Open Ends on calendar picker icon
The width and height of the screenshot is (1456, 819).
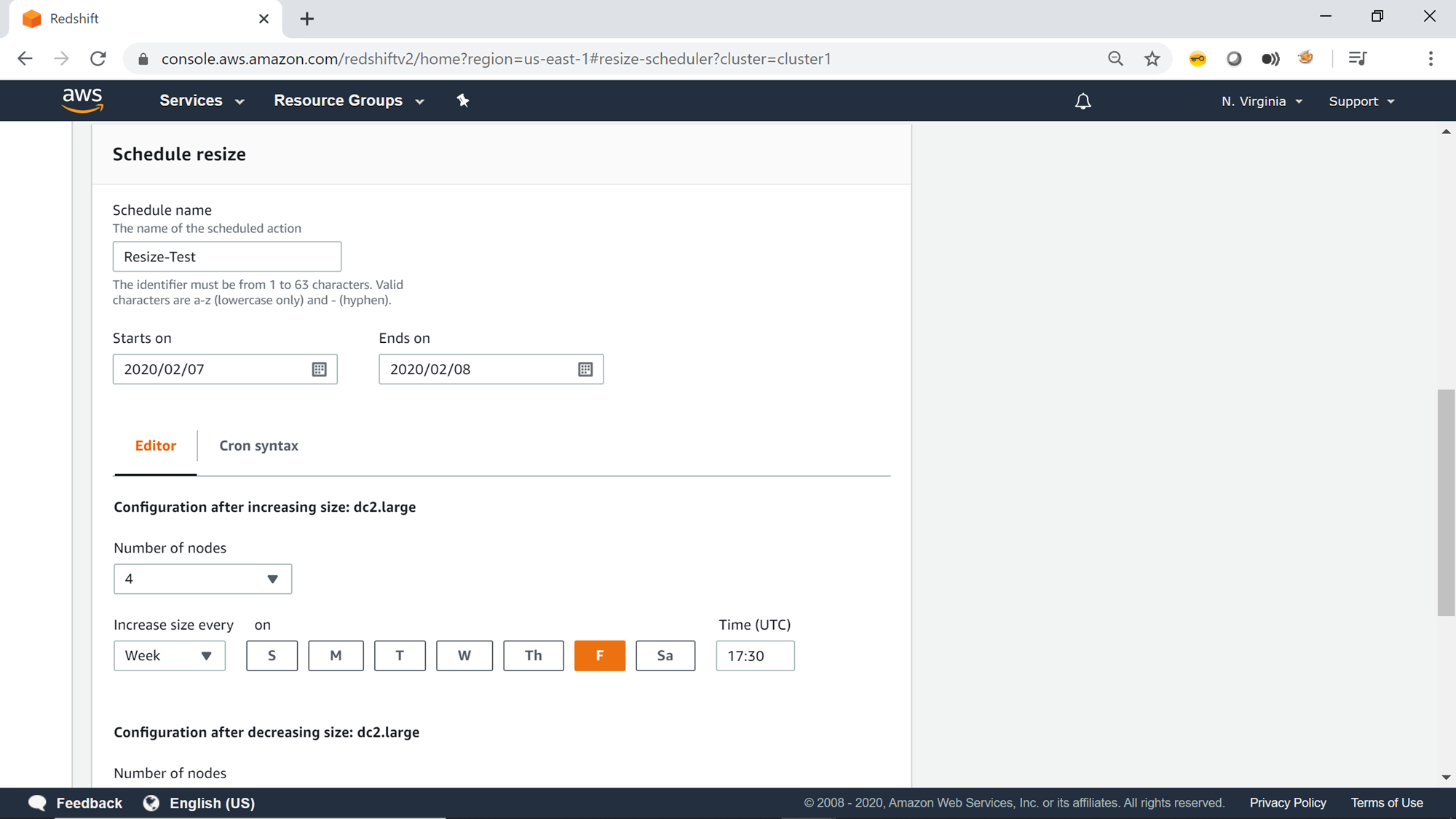tap(585, 369)
